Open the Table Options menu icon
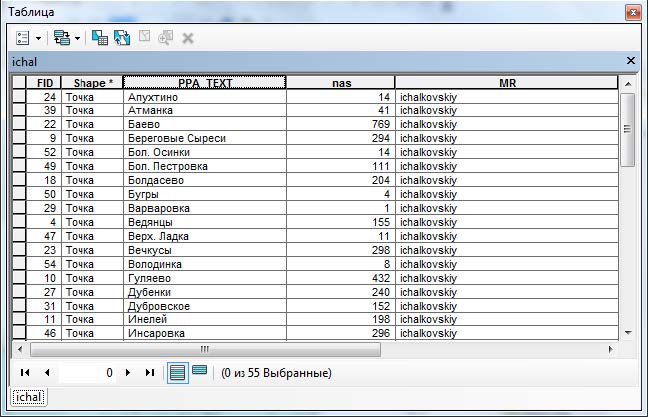The image size is (648, 417). 24,37
